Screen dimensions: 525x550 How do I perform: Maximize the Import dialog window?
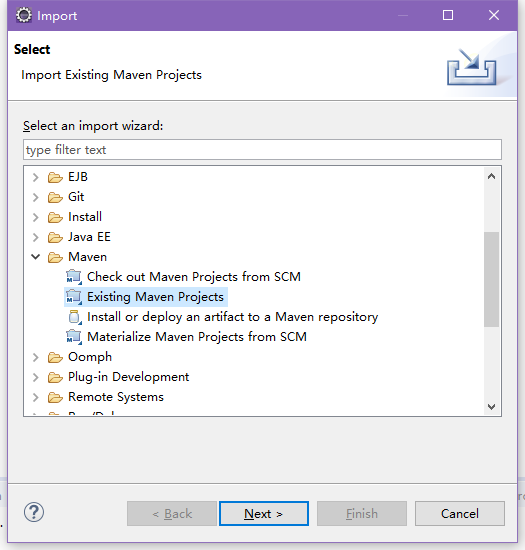point(448,15)
